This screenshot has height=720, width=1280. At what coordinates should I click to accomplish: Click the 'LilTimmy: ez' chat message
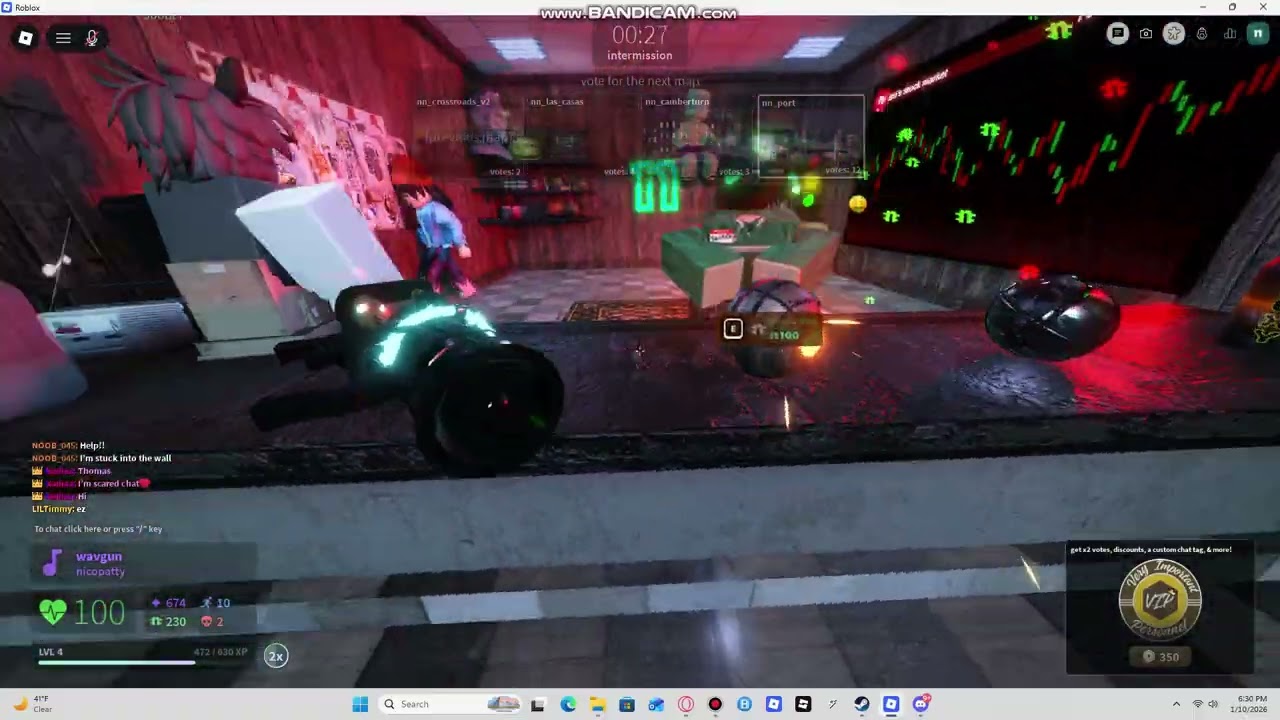(59, 509)
